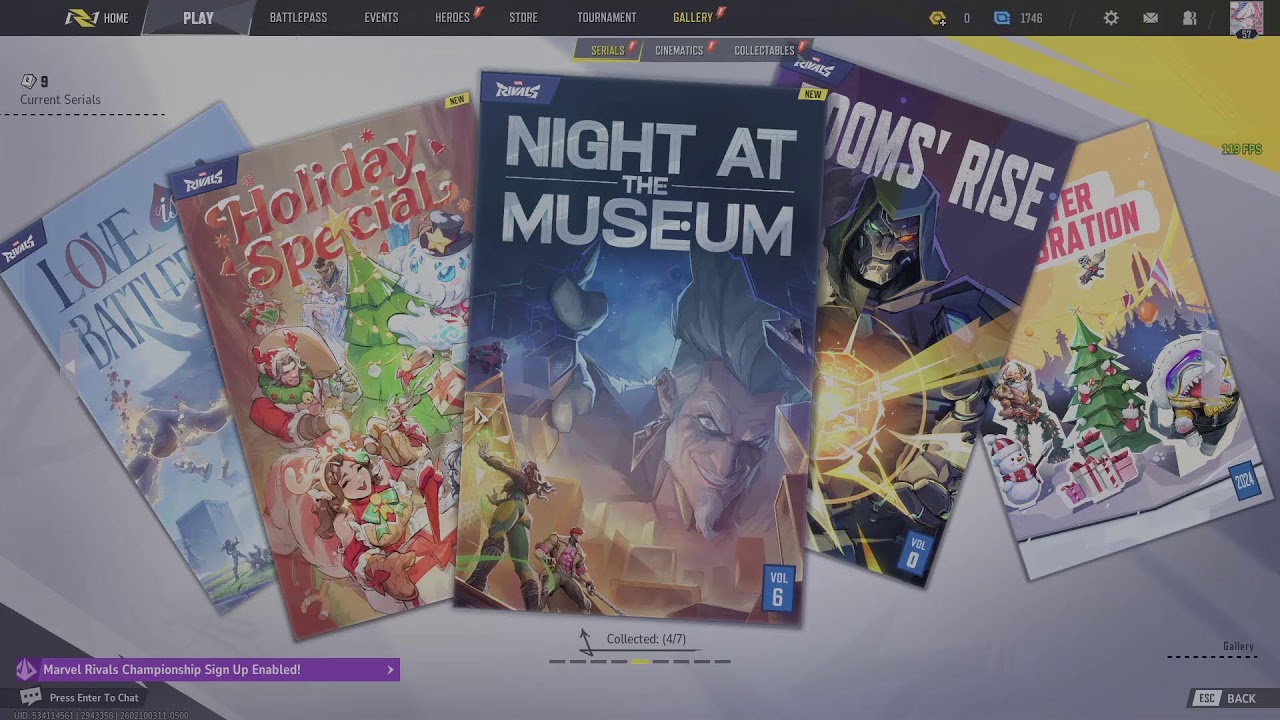Open the PLAY tab

[x=198, y=18]
